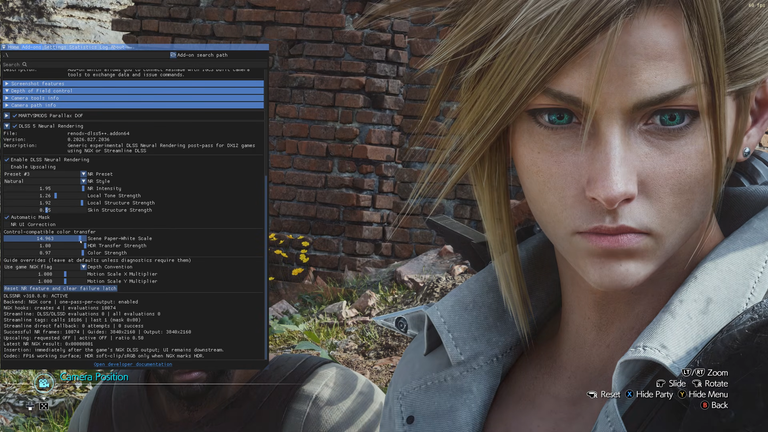The height and width of the screenshot is (432, 768).
Task: Toggle Enable DLSS Neural Rendering checkbox
Action: click(7, 160)
